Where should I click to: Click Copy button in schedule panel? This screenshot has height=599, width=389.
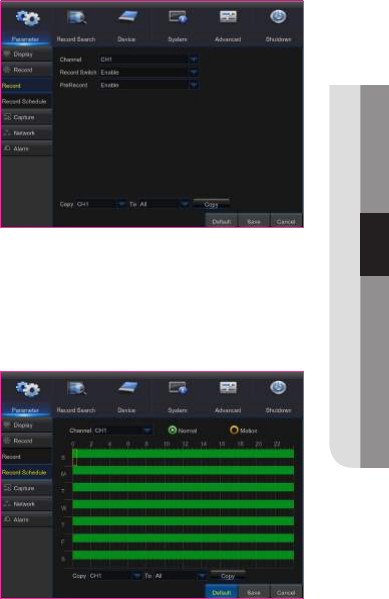click(x=228, y=576)
